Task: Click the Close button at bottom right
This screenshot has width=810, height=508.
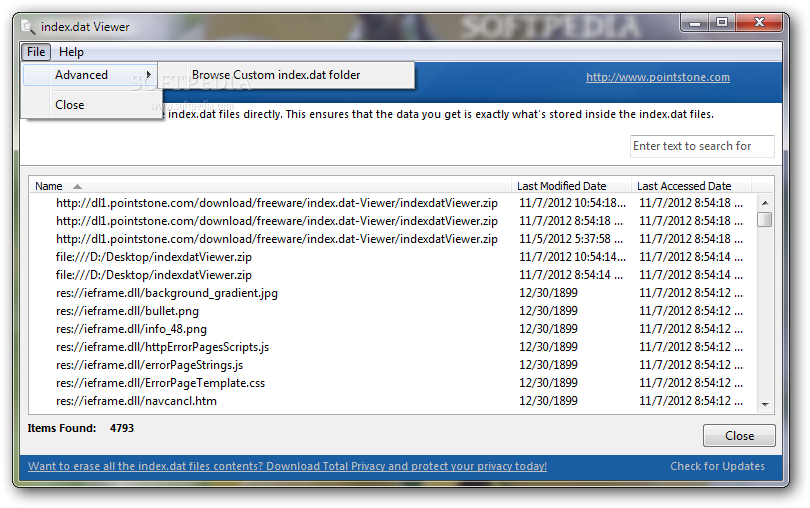Action: click(739, 436)
